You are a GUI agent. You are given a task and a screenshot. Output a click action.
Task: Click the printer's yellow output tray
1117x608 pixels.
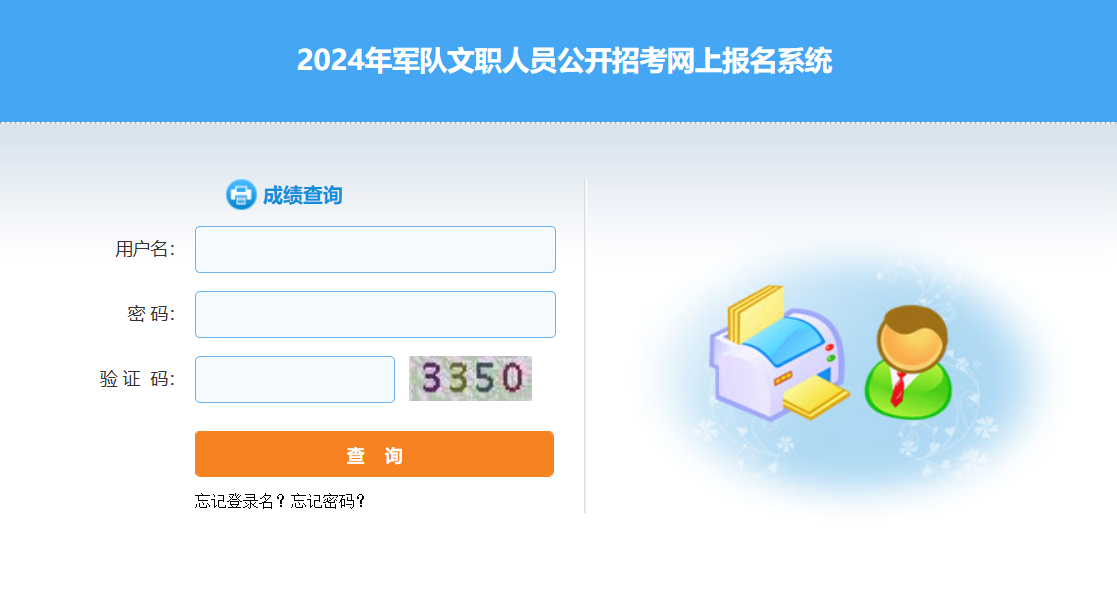[x=816, y=398]
